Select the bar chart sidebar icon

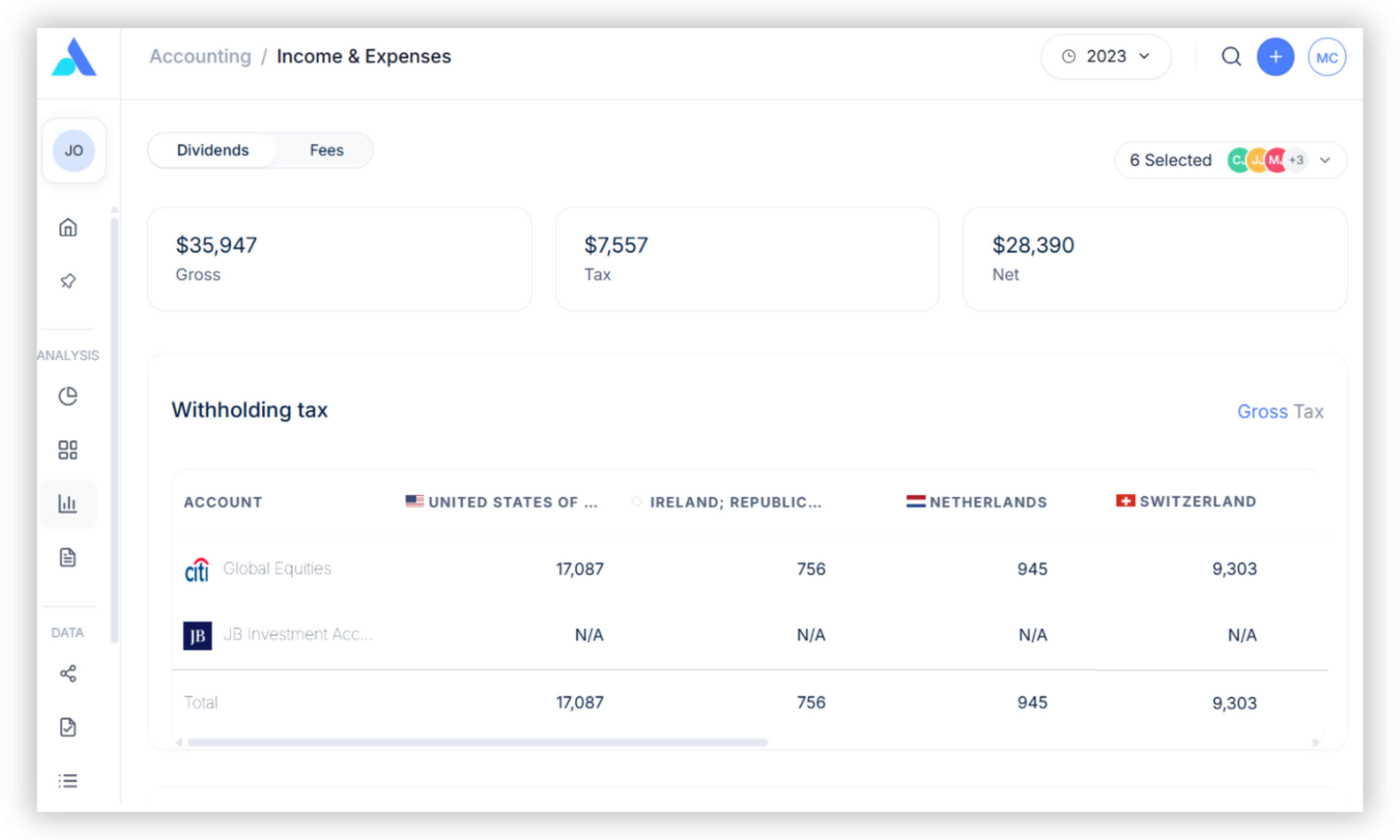(x=68, y=503)
